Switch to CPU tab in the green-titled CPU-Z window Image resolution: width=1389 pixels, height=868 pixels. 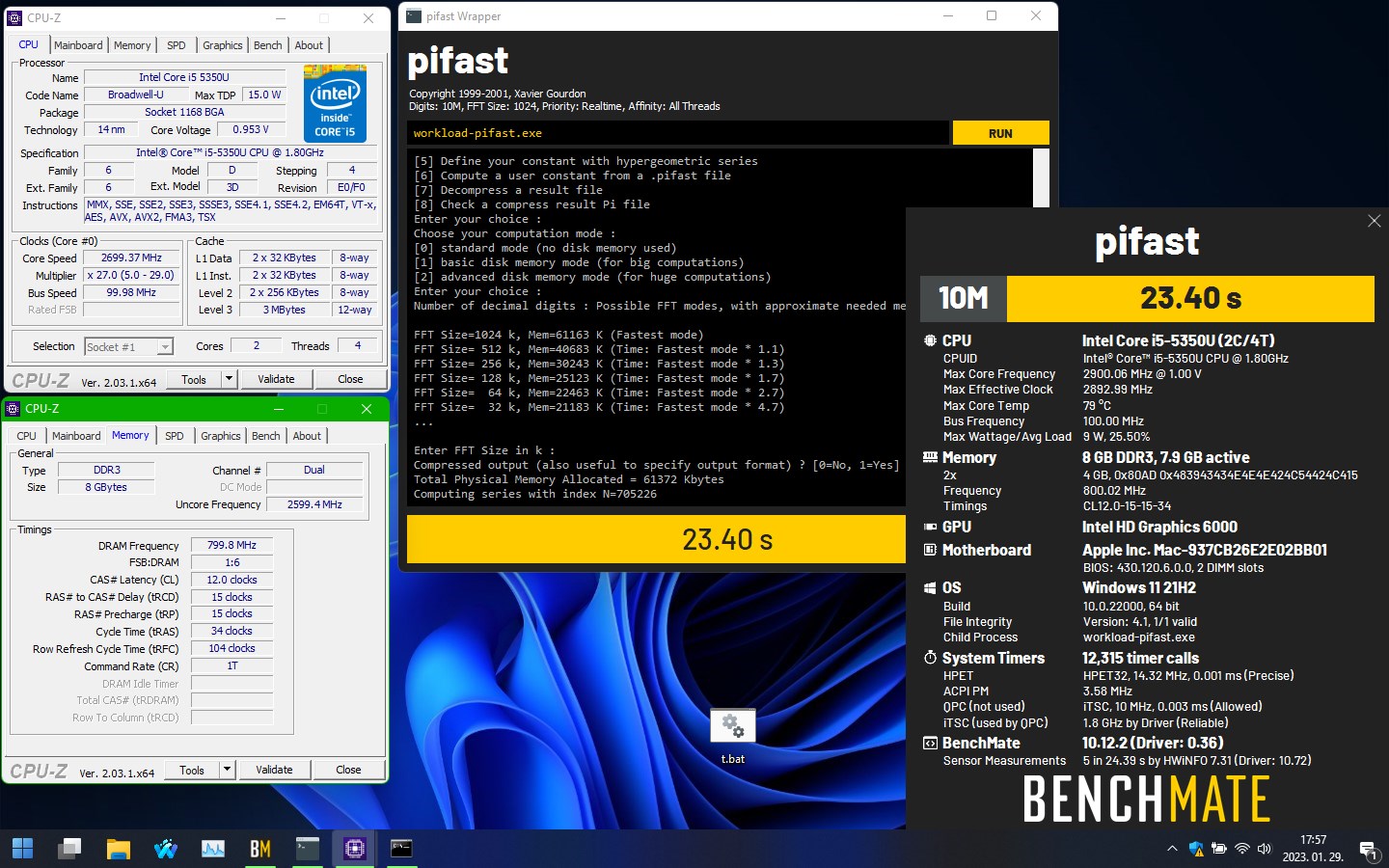27,436
